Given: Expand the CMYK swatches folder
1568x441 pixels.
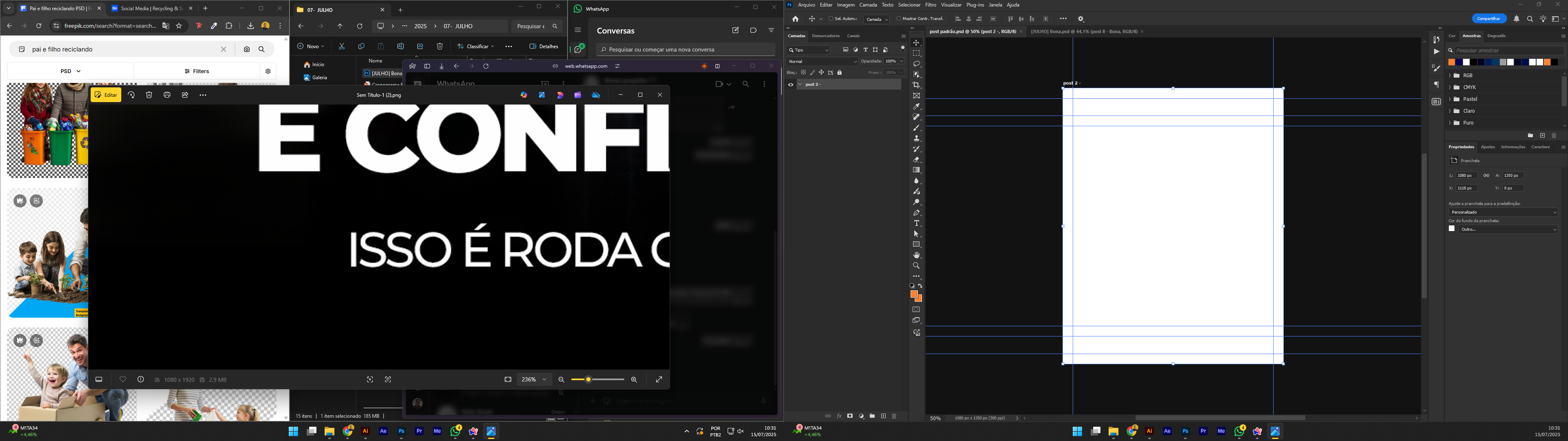Looking at the screenshot, I should (x=1450, y=87).
